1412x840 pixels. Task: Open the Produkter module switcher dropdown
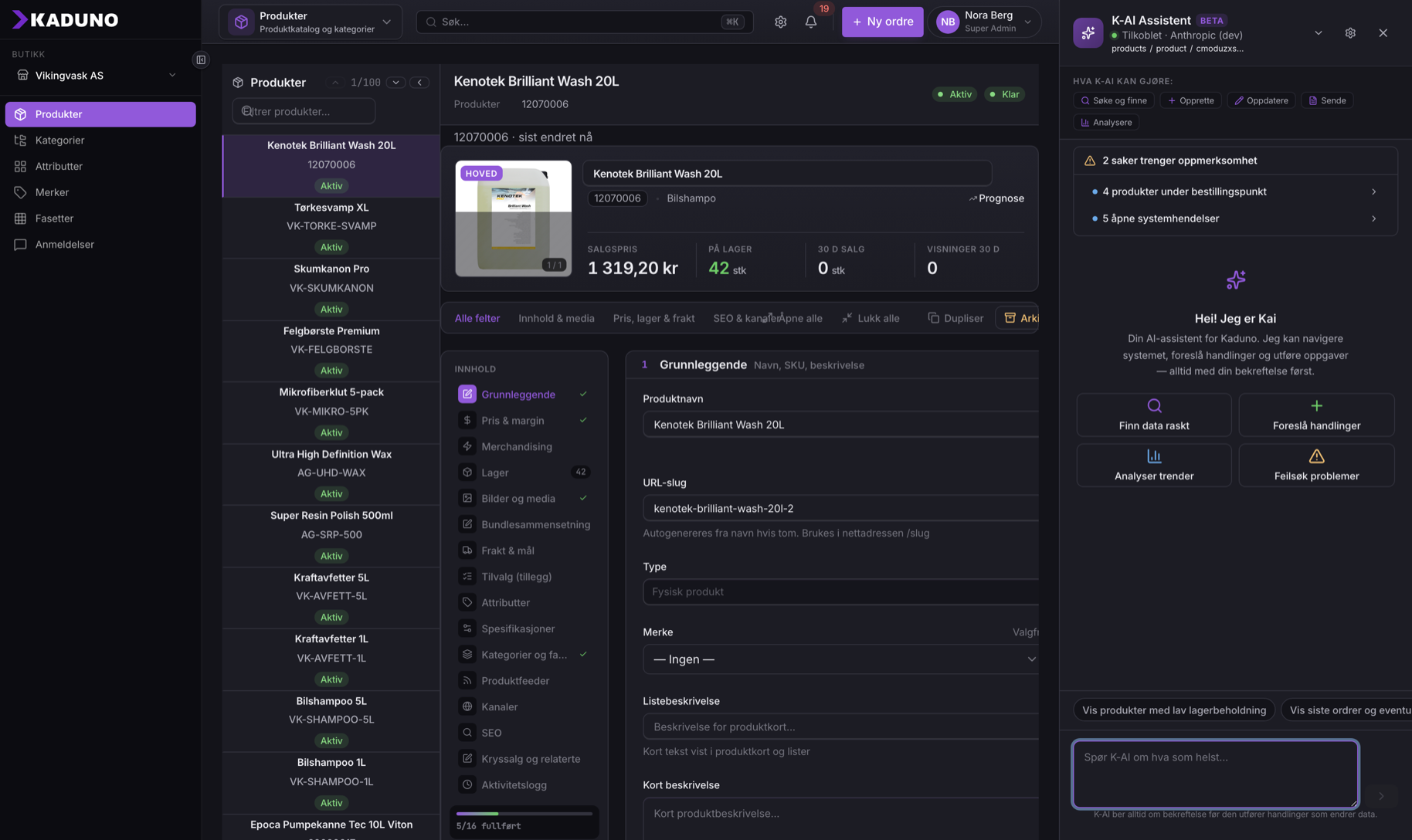pyautogui.click(x=311, y=22)
